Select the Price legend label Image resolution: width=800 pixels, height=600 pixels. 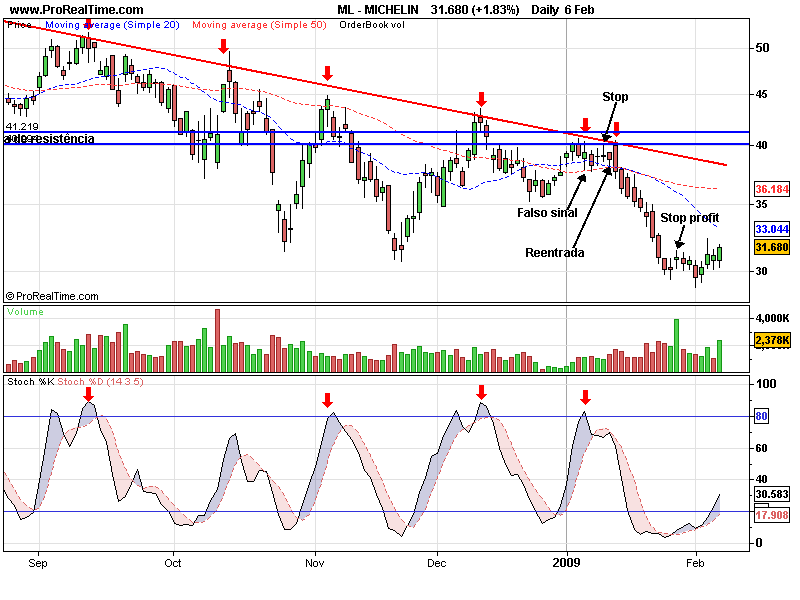[x=19, y=24]
